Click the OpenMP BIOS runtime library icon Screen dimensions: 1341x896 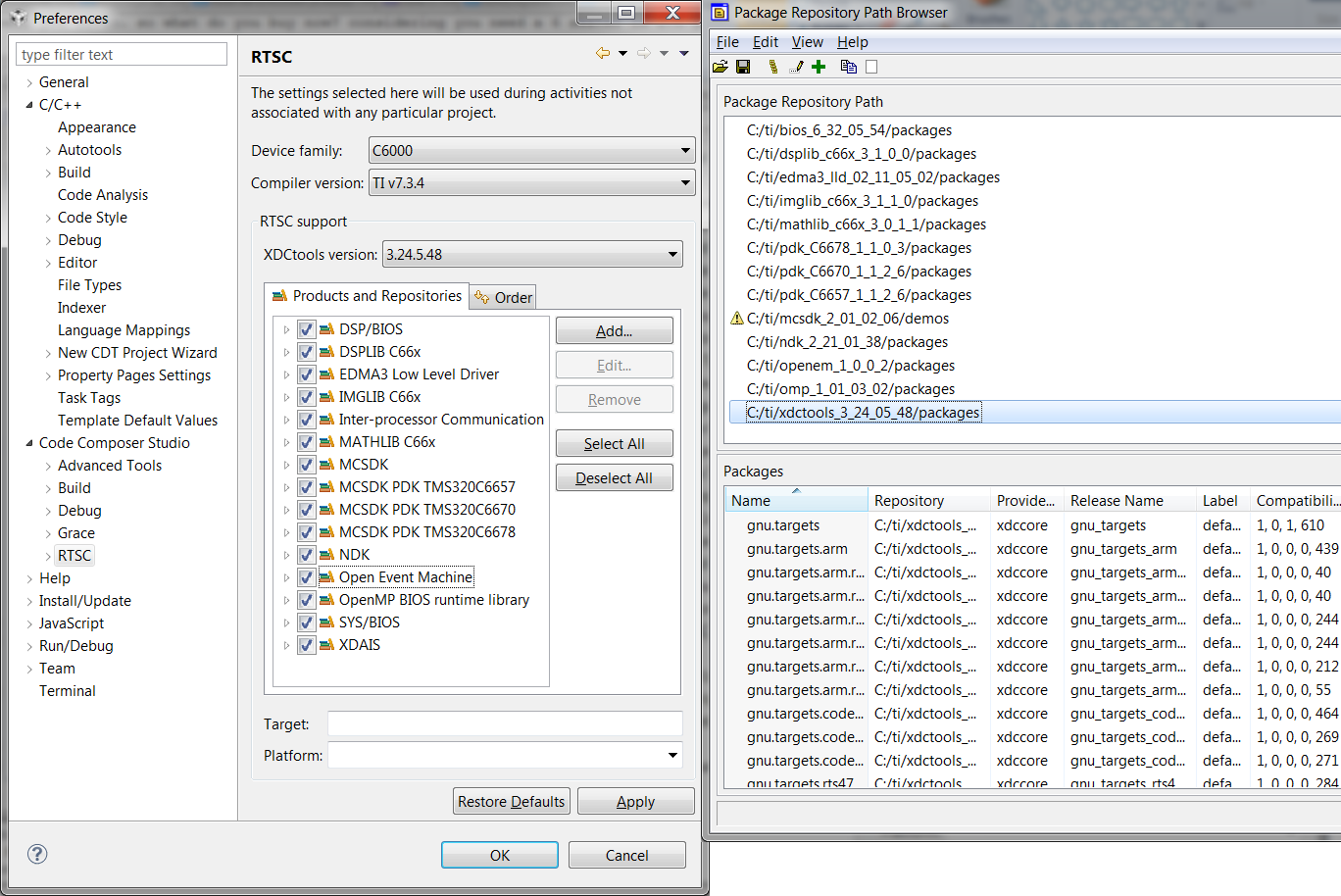tap(327, 600)
